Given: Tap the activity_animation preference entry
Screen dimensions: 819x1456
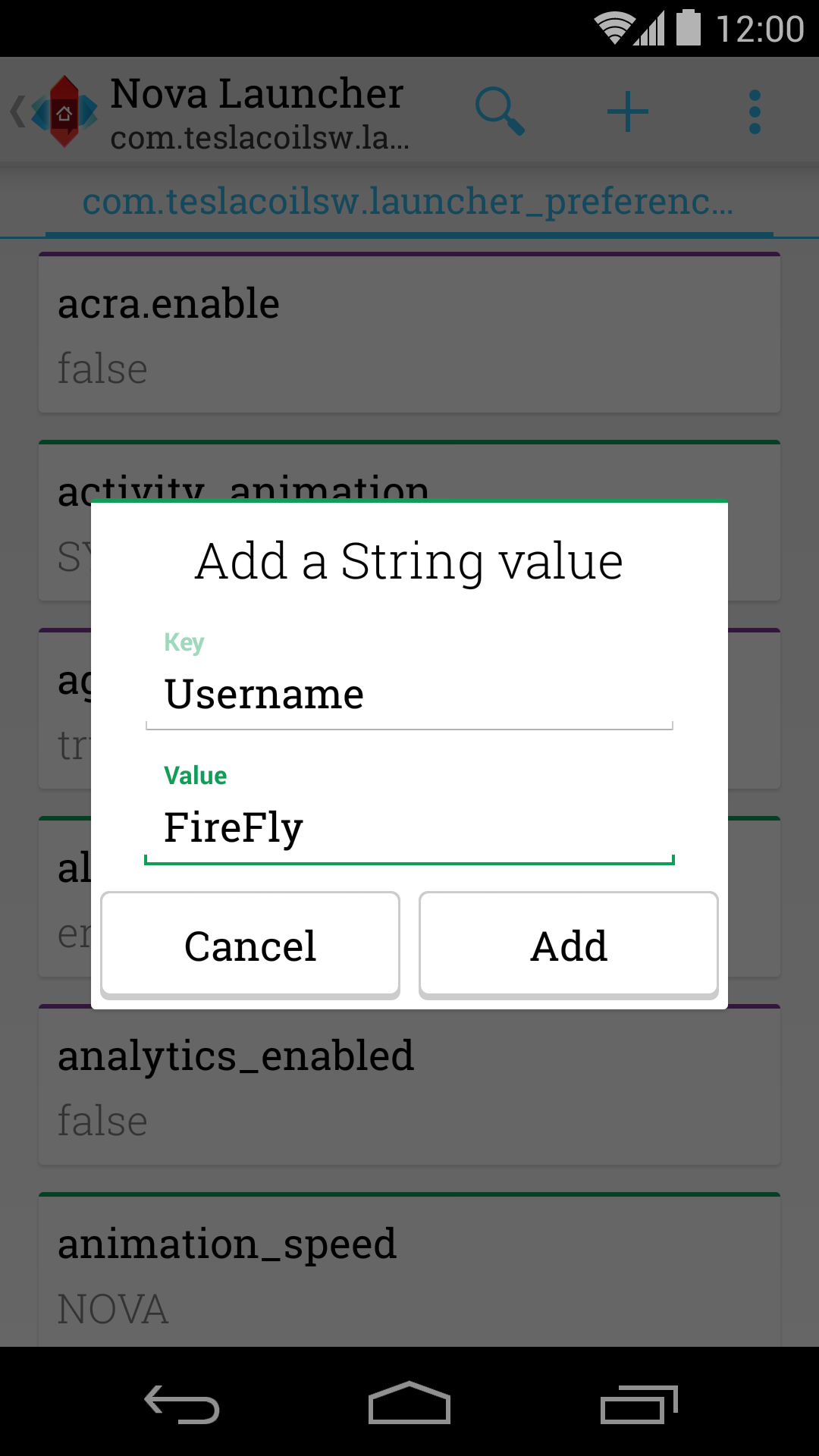Looking at the screenshot, I should (x=409, y=472).
